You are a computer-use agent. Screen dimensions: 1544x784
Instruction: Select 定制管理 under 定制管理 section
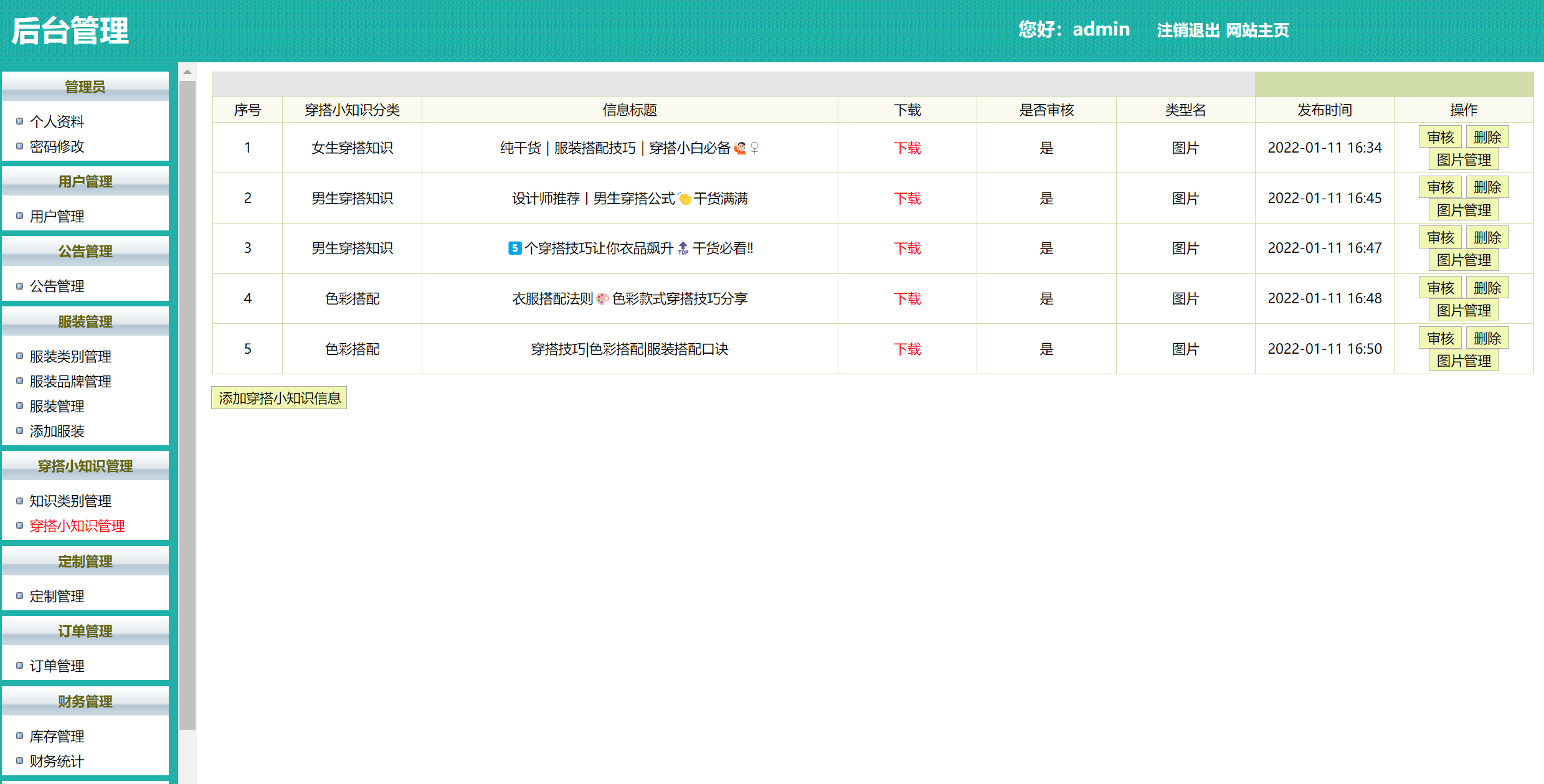click(57, 595)
